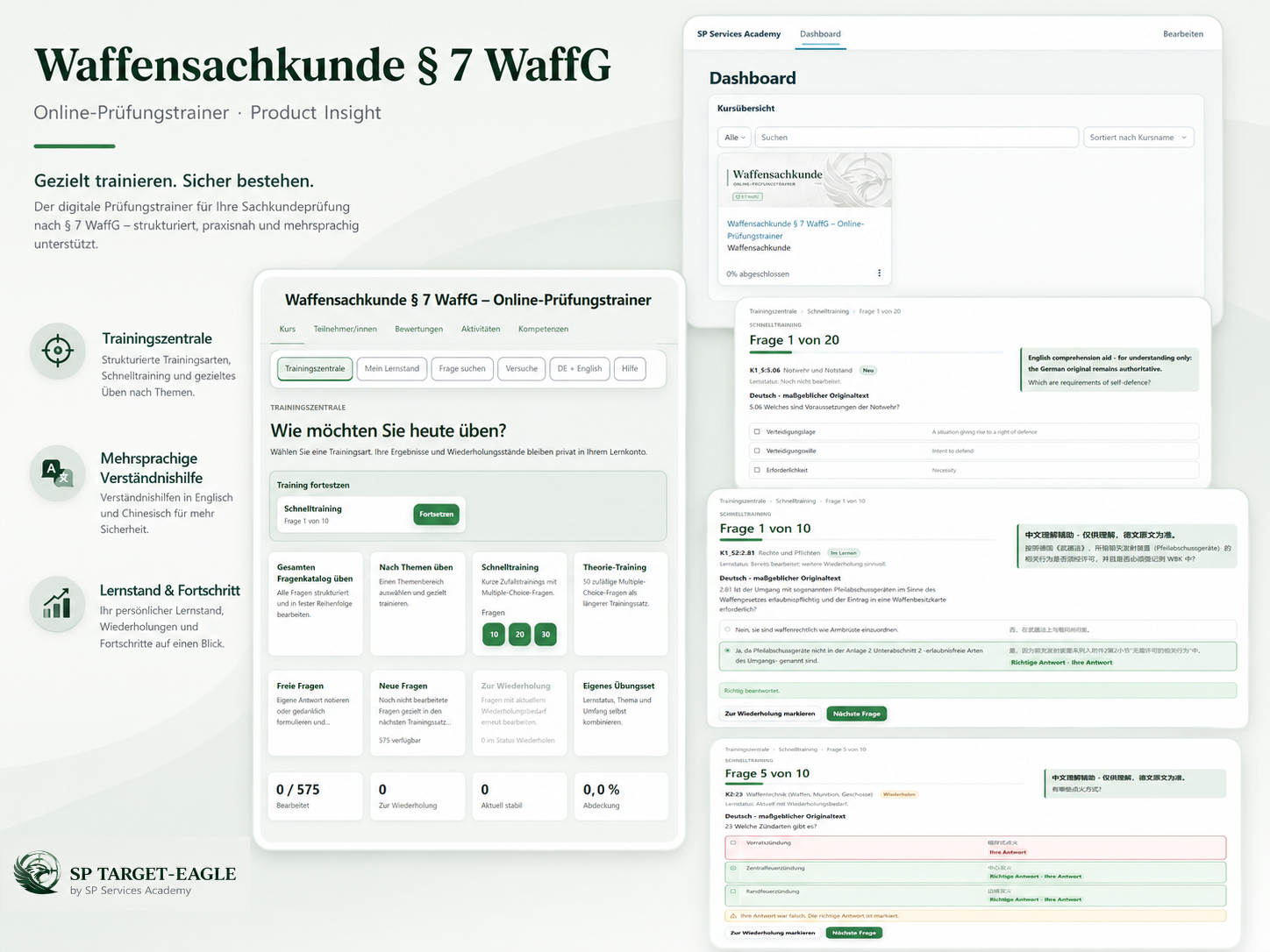Image resolution: width=1270 pixels, height=952 pixels.
Task: Open the 'Nach Themen üben' card
Action: 417,603
